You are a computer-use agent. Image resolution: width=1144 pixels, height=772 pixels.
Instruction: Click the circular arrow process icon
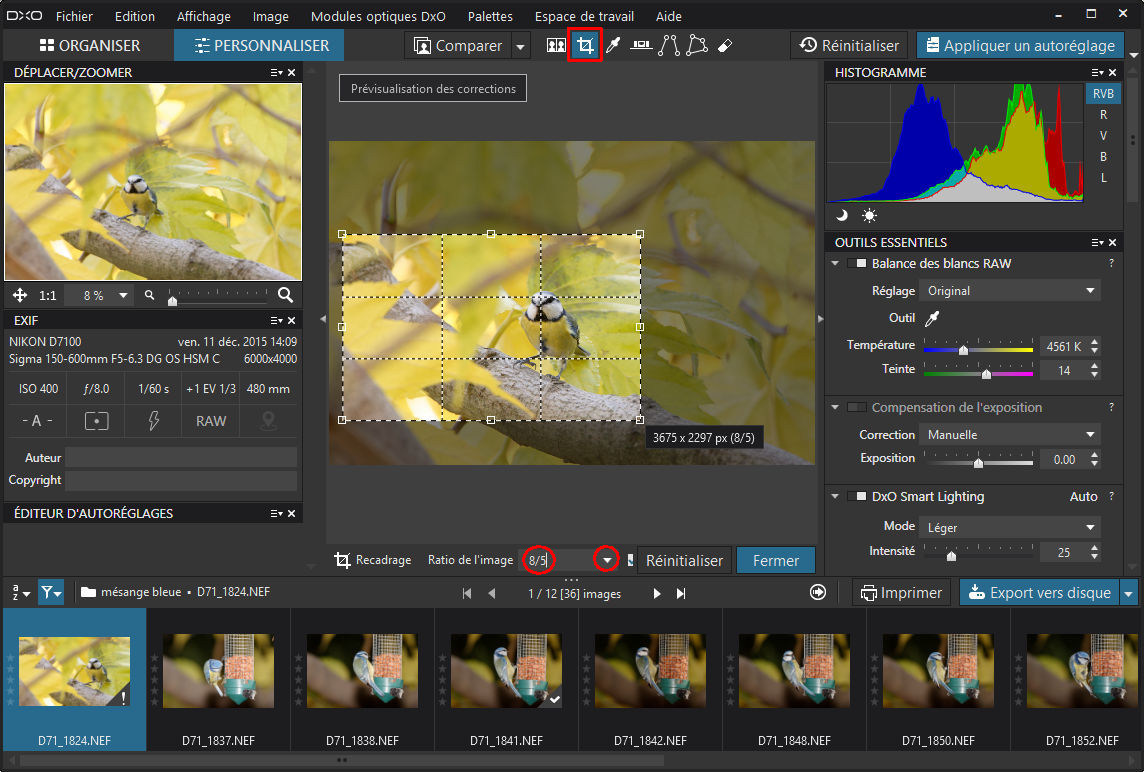(818, 592)
